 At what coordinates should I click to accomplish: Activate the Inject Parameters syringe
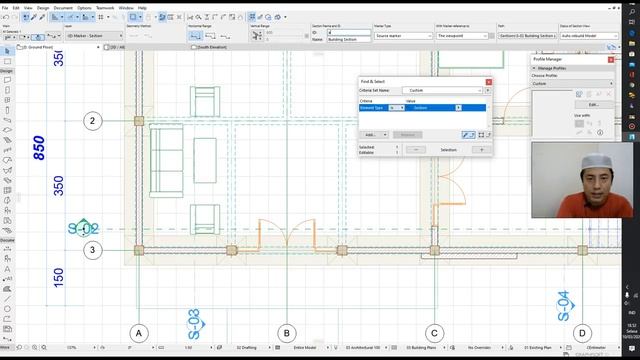tap(42, 17)
